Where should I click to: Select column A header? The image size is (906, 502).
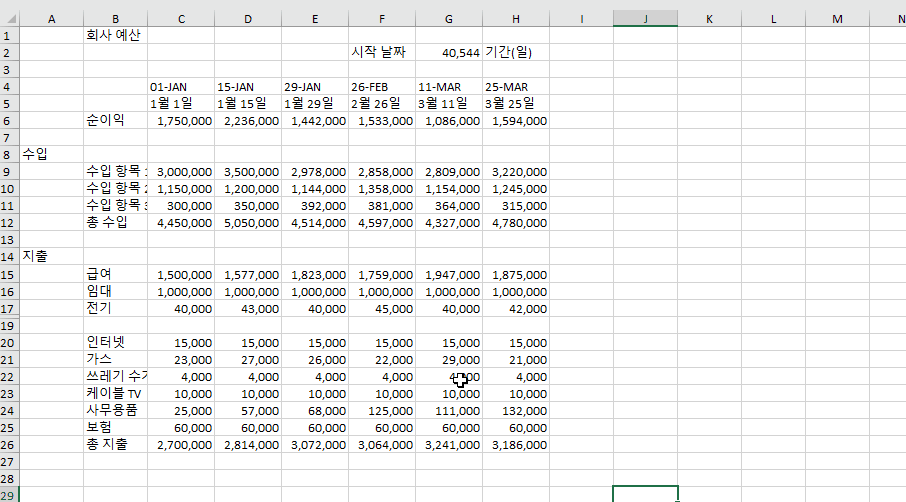(x=51, y=19)
